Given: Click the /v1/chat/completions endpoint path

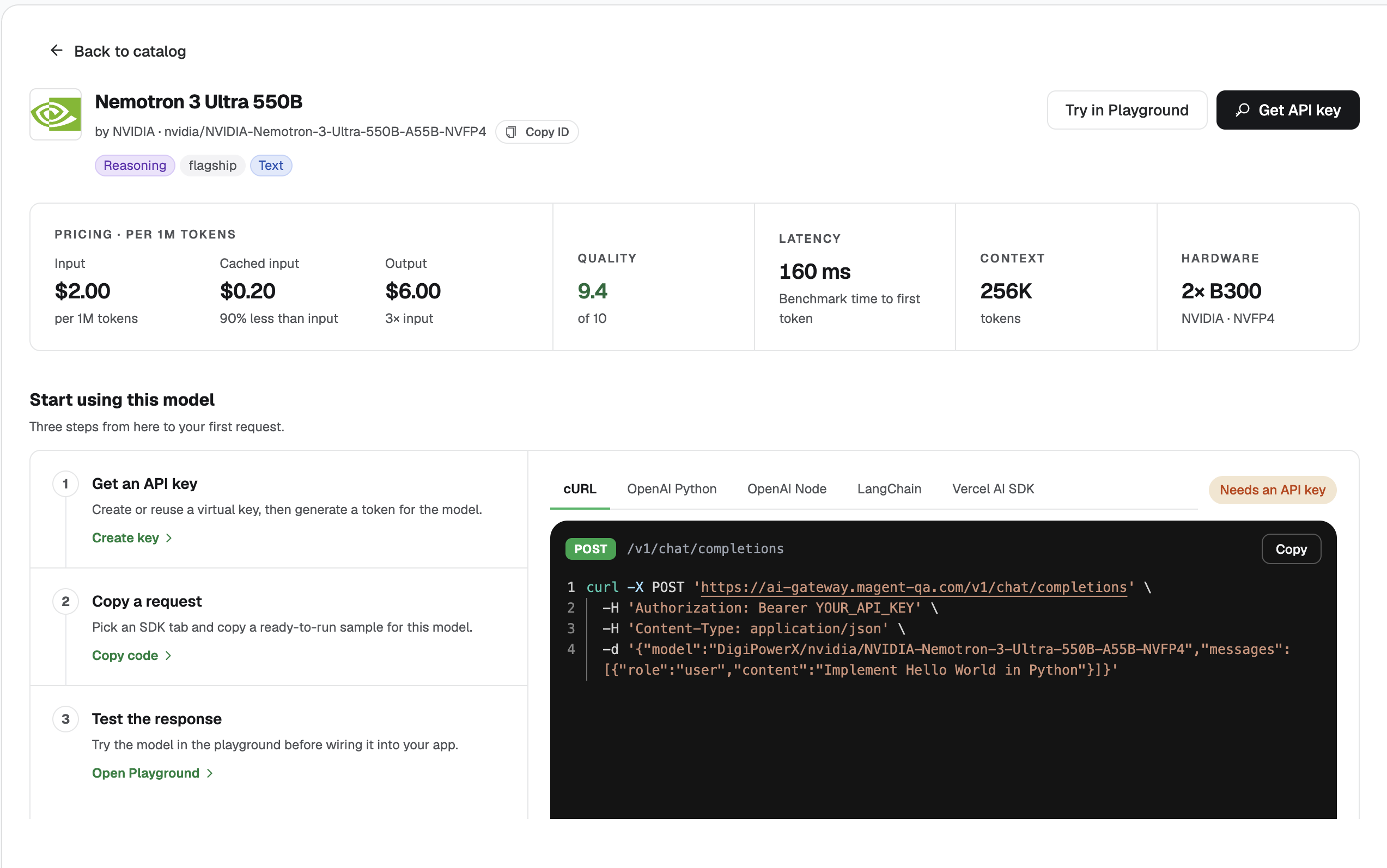Looking at the screenshot, I should point(705,549).
